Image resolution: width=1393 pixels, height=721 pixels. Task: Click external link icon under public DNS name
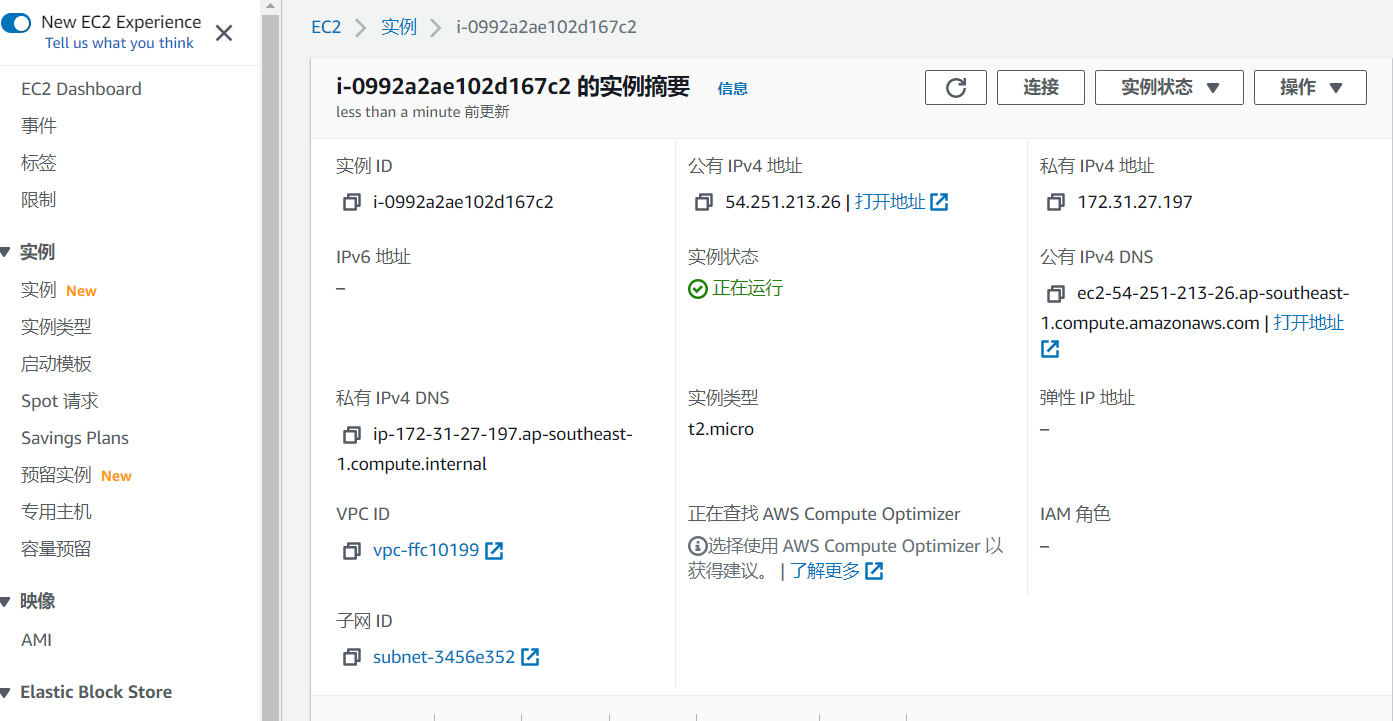1050,349
